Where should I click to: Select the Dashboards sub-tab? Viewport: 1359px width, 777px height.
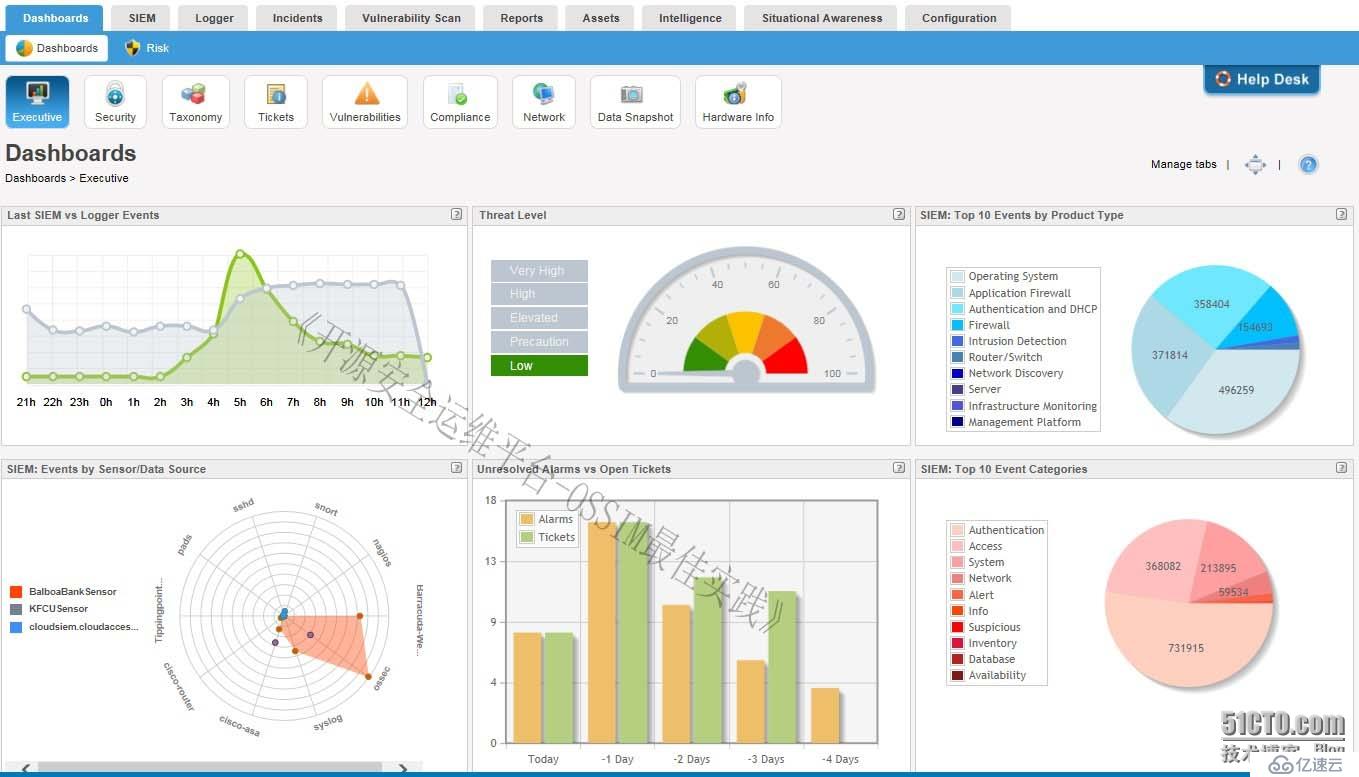point(57,48)
